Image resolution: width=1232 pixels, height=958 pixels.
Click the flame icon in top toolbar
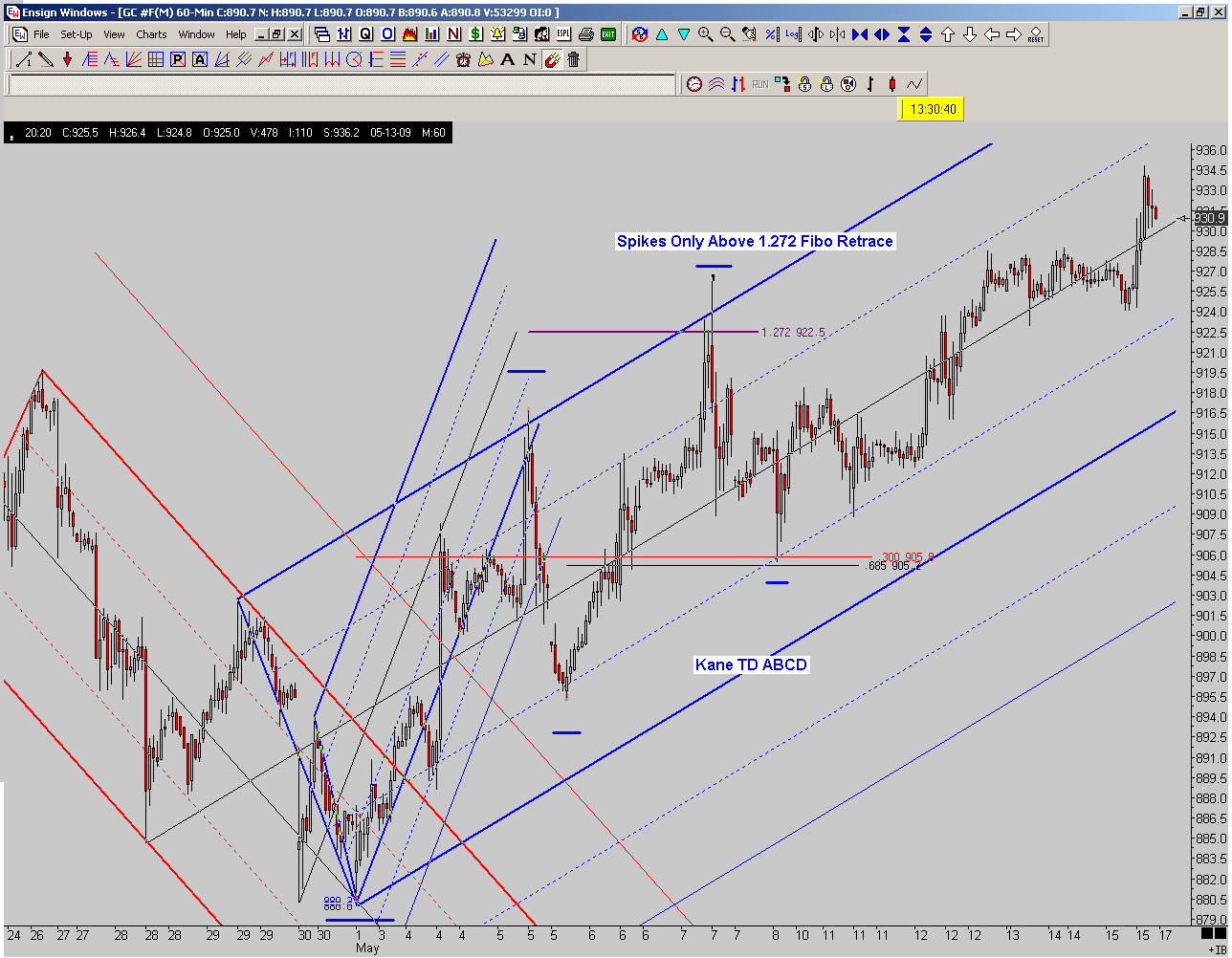409,34
